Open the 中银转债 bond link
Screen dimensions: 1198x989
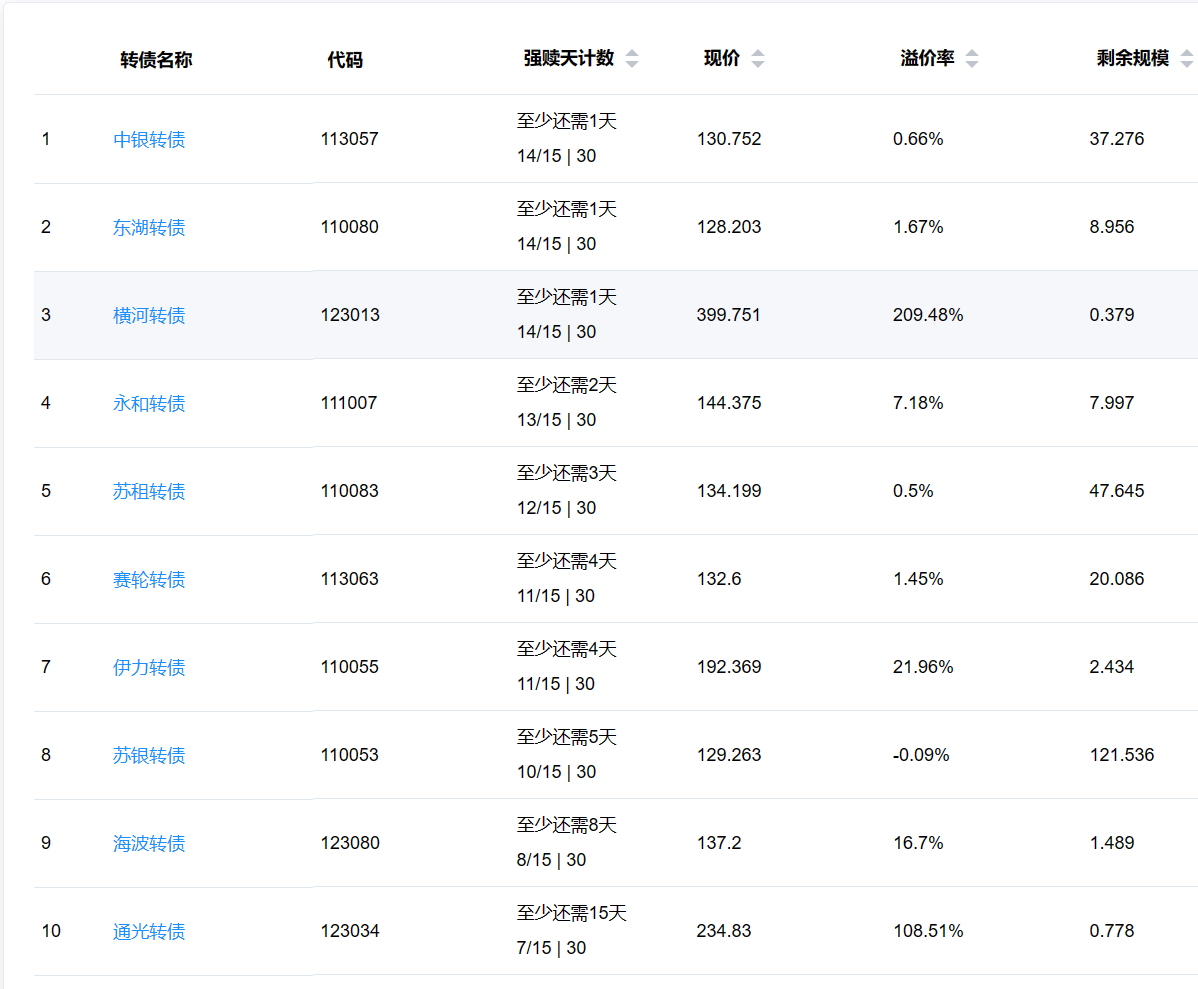[x=149, y=139]
